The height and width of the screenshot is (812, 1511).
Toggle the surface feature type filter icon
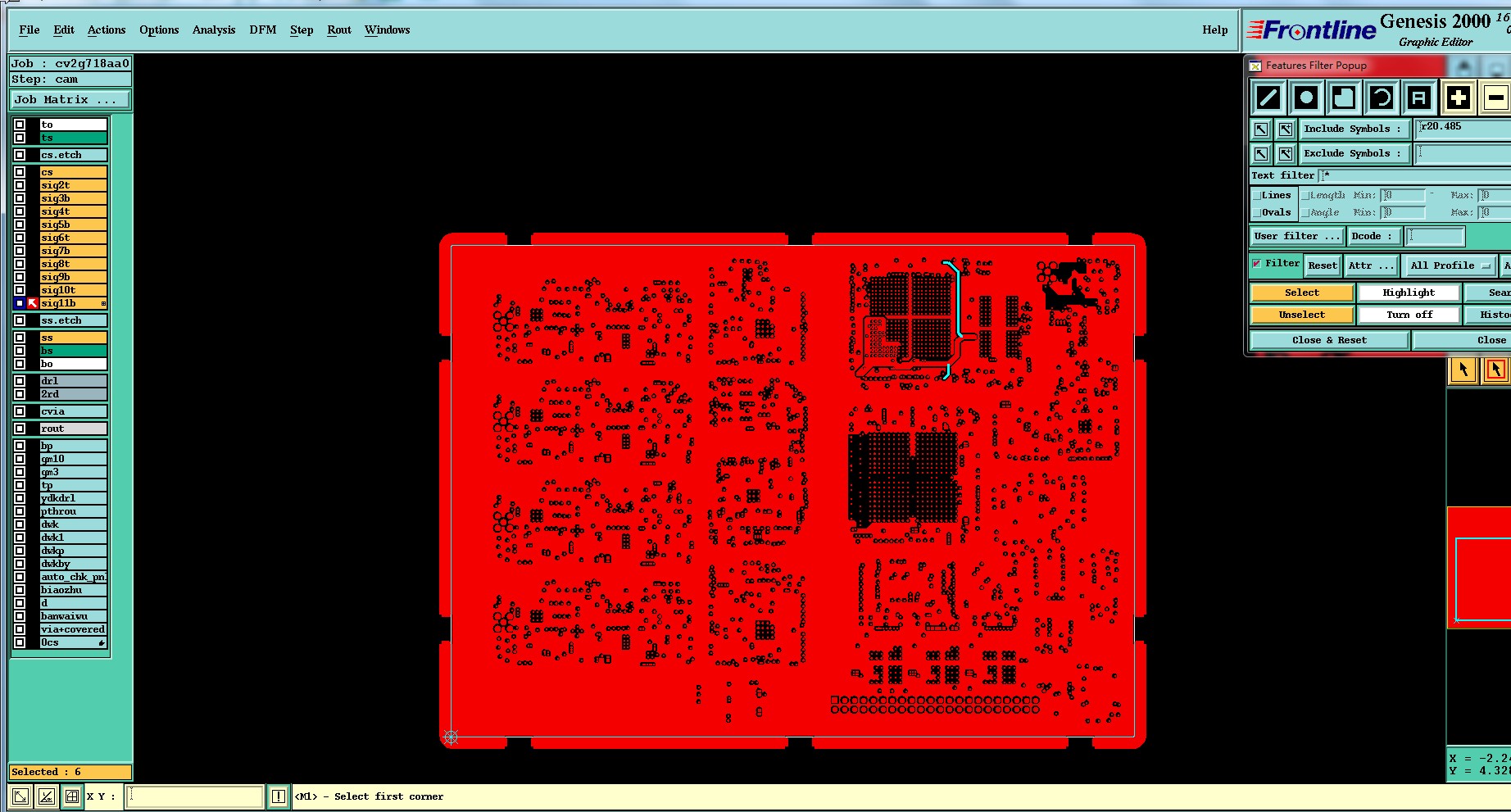click(1344, 98)
